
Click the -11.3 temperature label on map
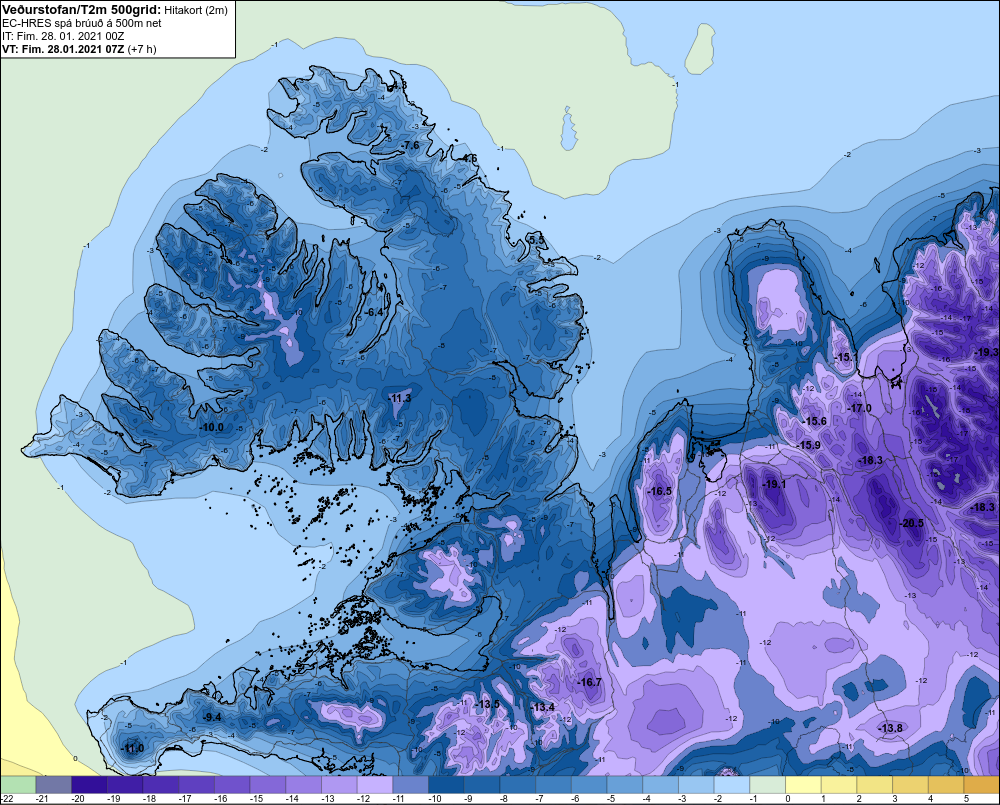pos(400,398)
